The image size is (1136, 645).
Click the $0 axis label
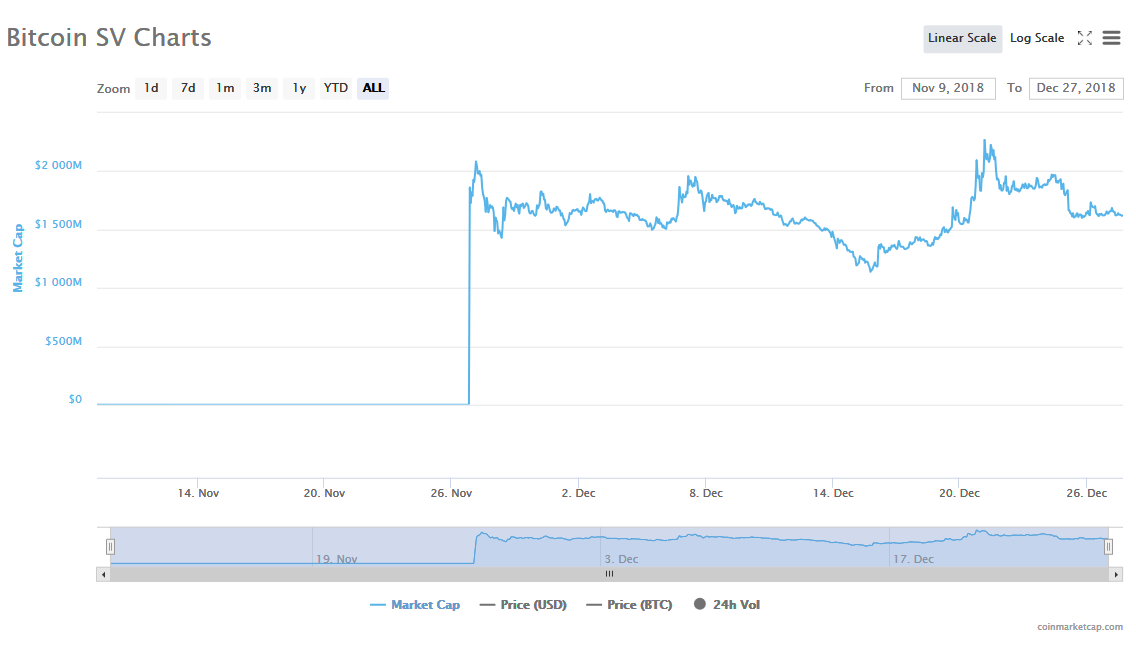pyautogui.click(x=75, y=399)
